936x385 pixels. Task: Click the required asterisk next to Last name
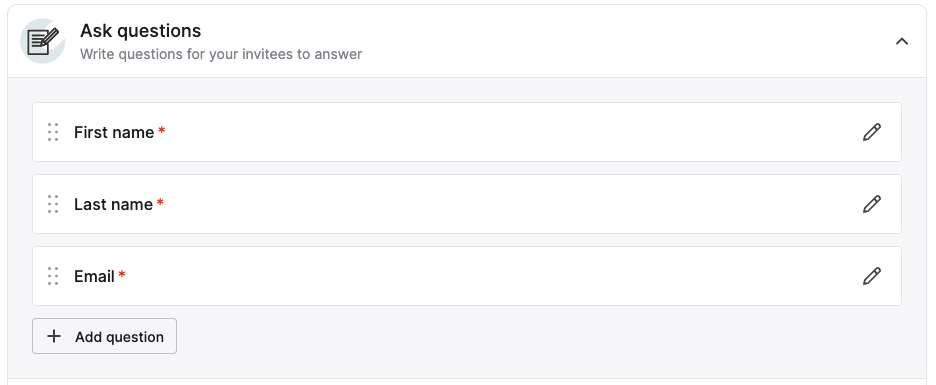pyautogui.click(x=160, y=203)
